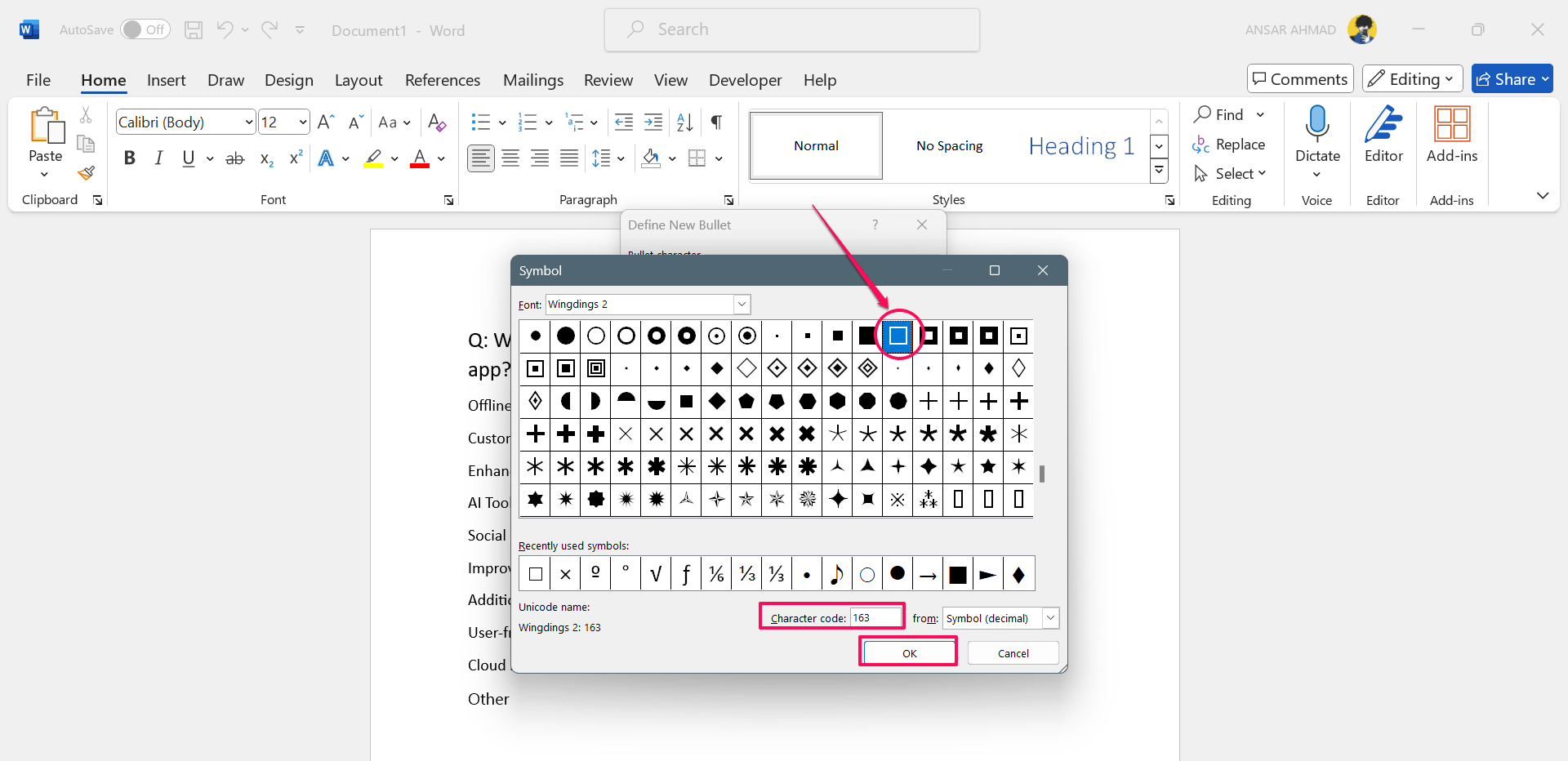
Task: Open the Dictate microphone tool
Action: [x=1317, y=124]
